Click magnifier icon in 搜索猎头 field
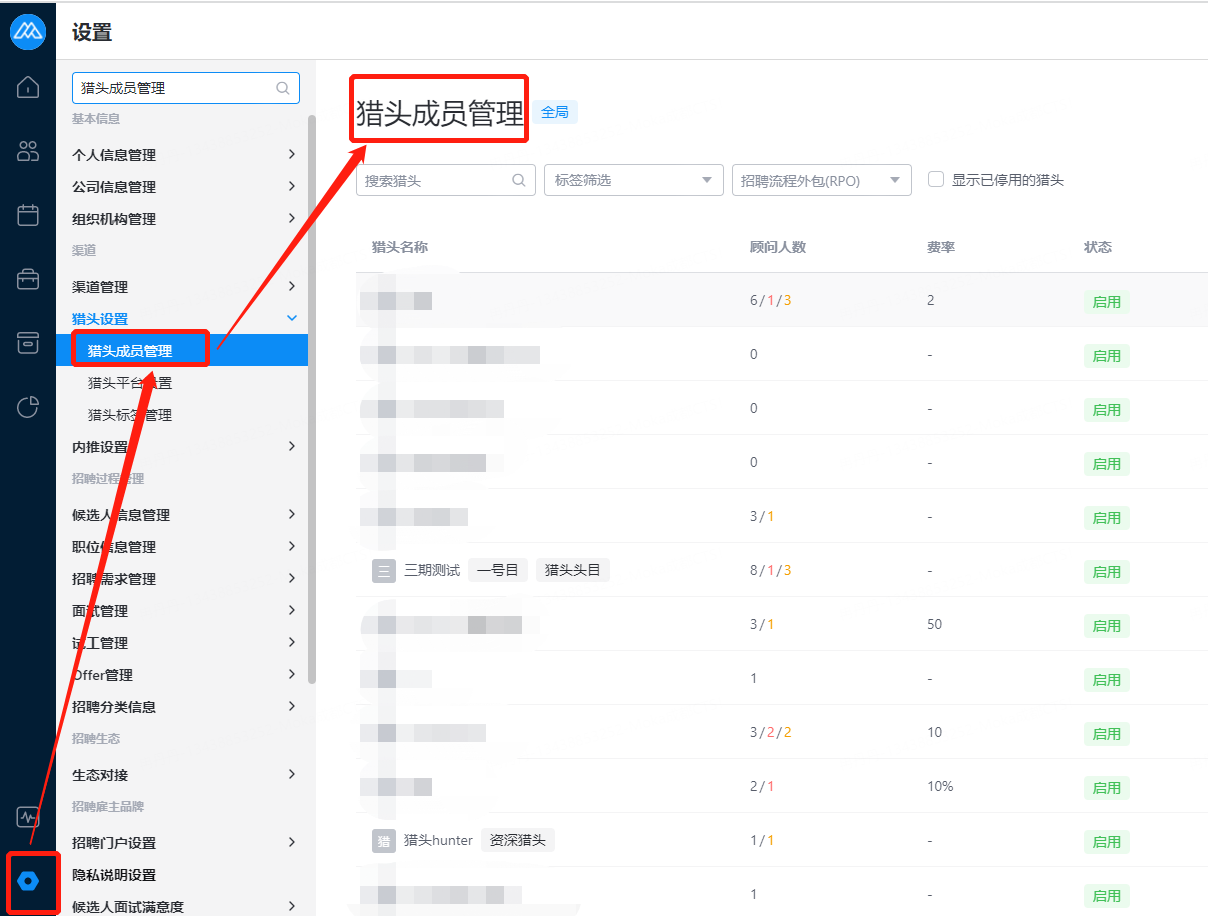Viewport: 1208px width, 916px height. (x=519, y=181)
